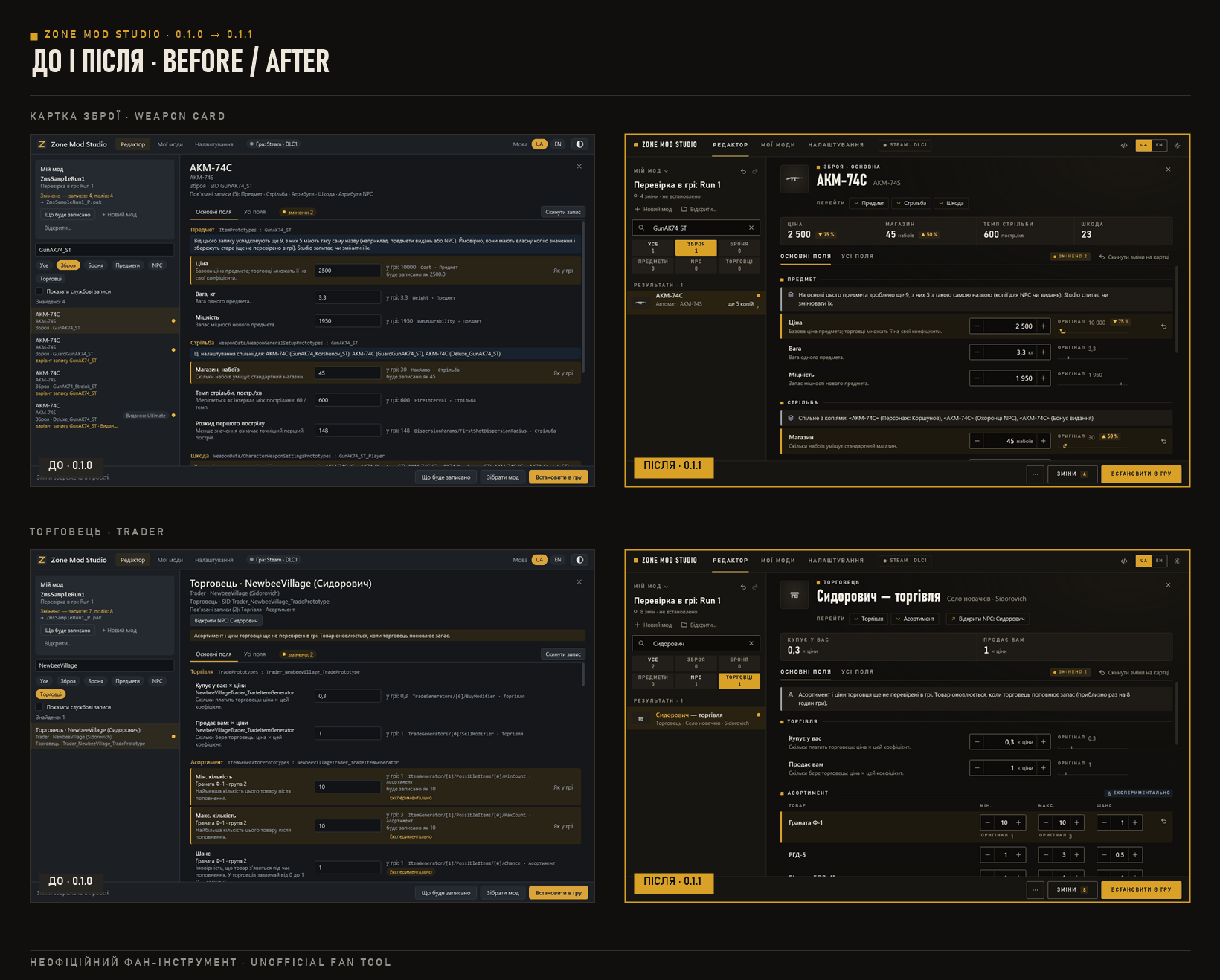
Task: Revert the Магазин row in after weapon card
Action: pos(1164,441)
